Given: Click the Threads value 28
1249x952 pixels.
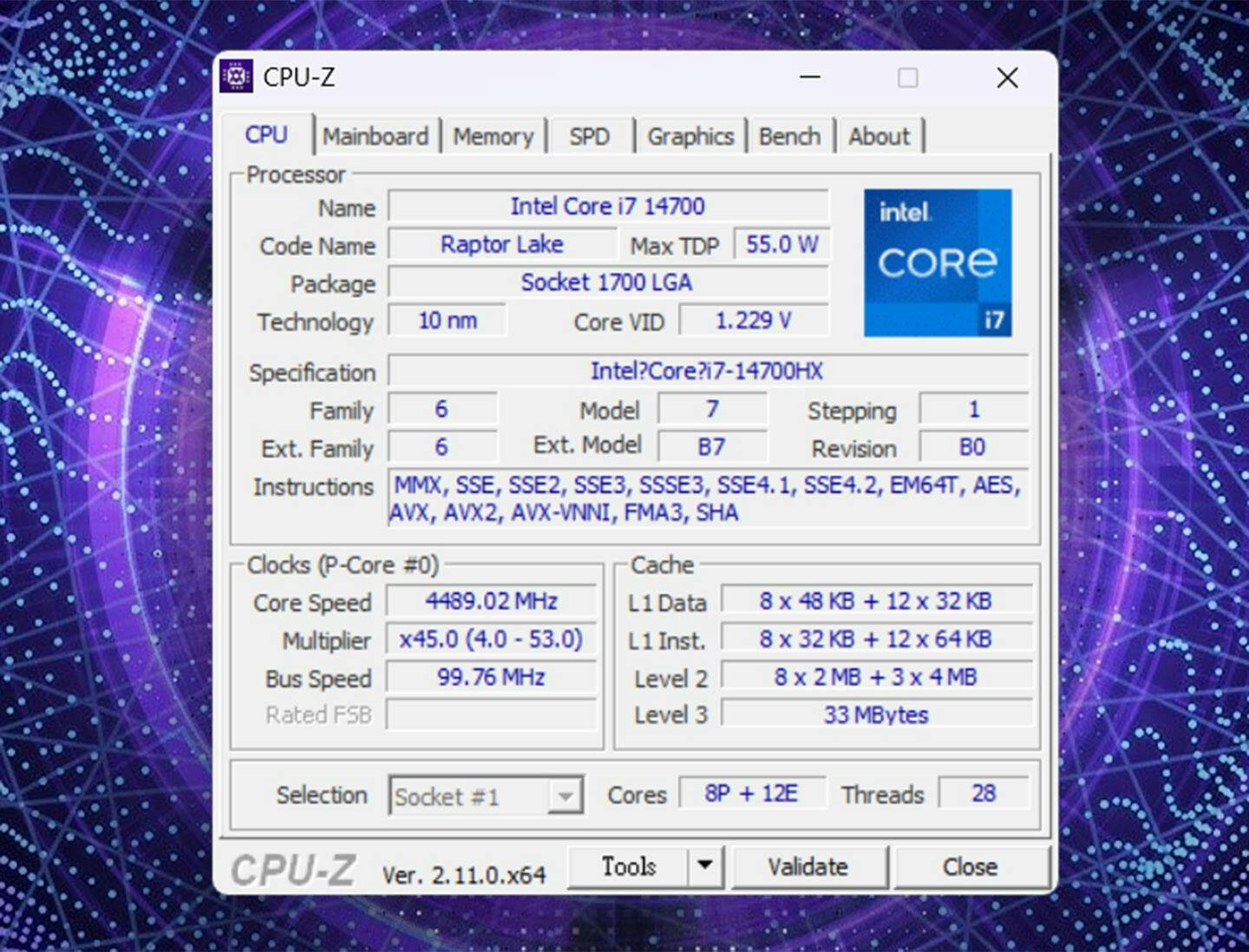Looking at the screenshot, I should click(984, 793).
